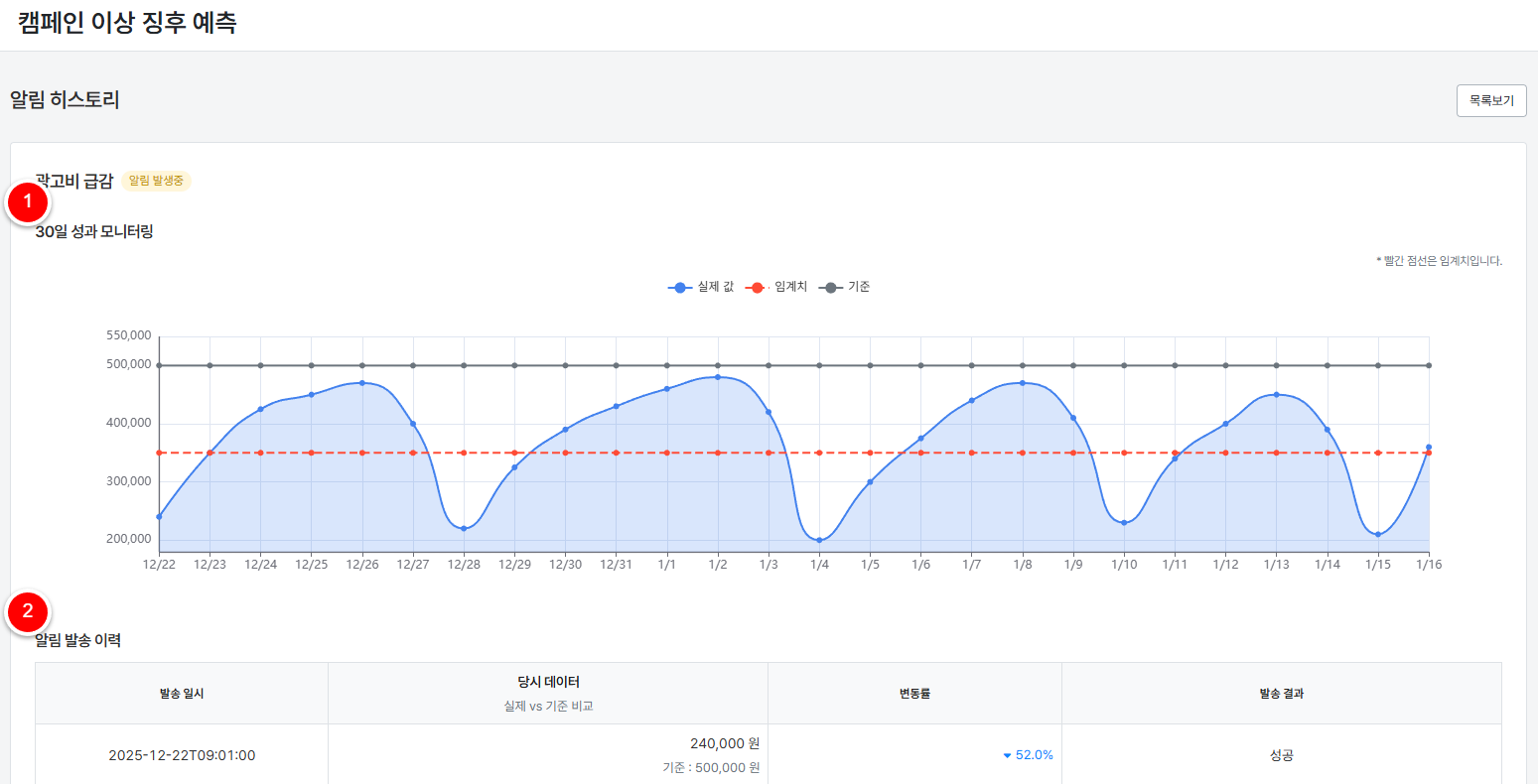Click the 목록보기 button
The height and width of the screenshot is (784, 1538).
tap(1490, 101)
